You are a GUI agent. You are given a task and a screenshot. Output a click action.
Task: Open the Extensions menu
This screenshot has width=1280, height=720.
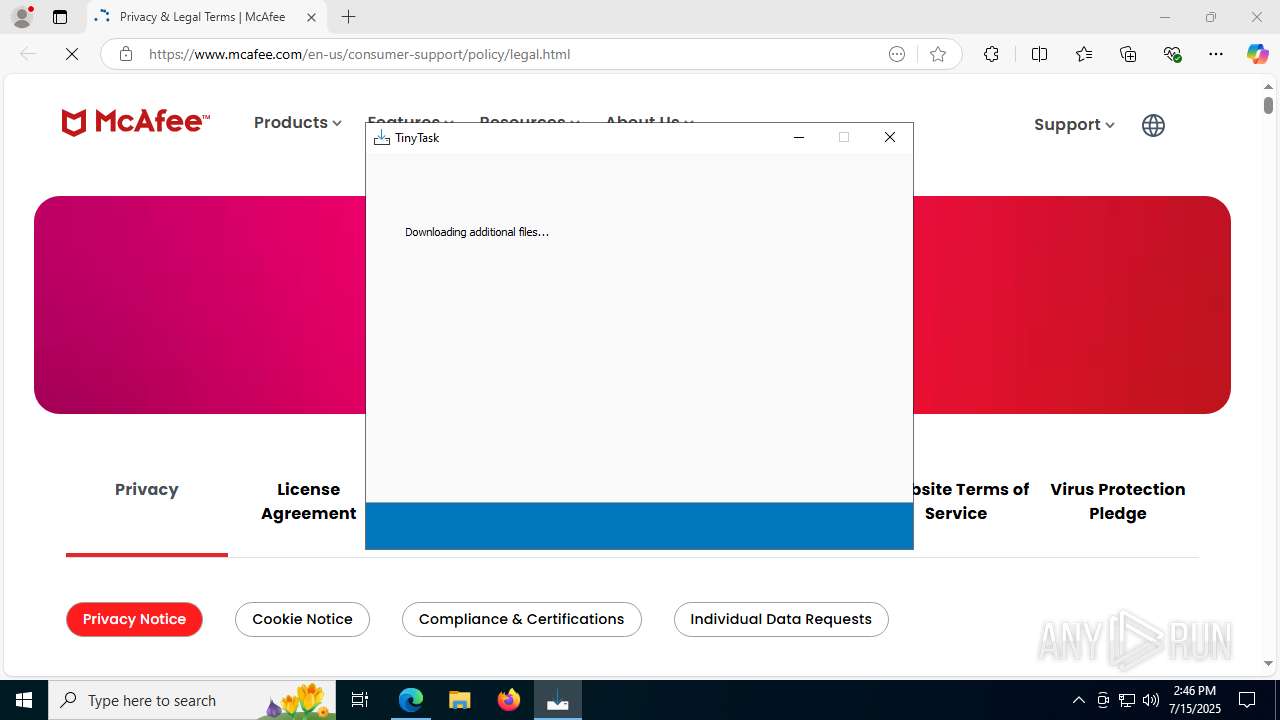pyautogui.click(x=991, y=54)
